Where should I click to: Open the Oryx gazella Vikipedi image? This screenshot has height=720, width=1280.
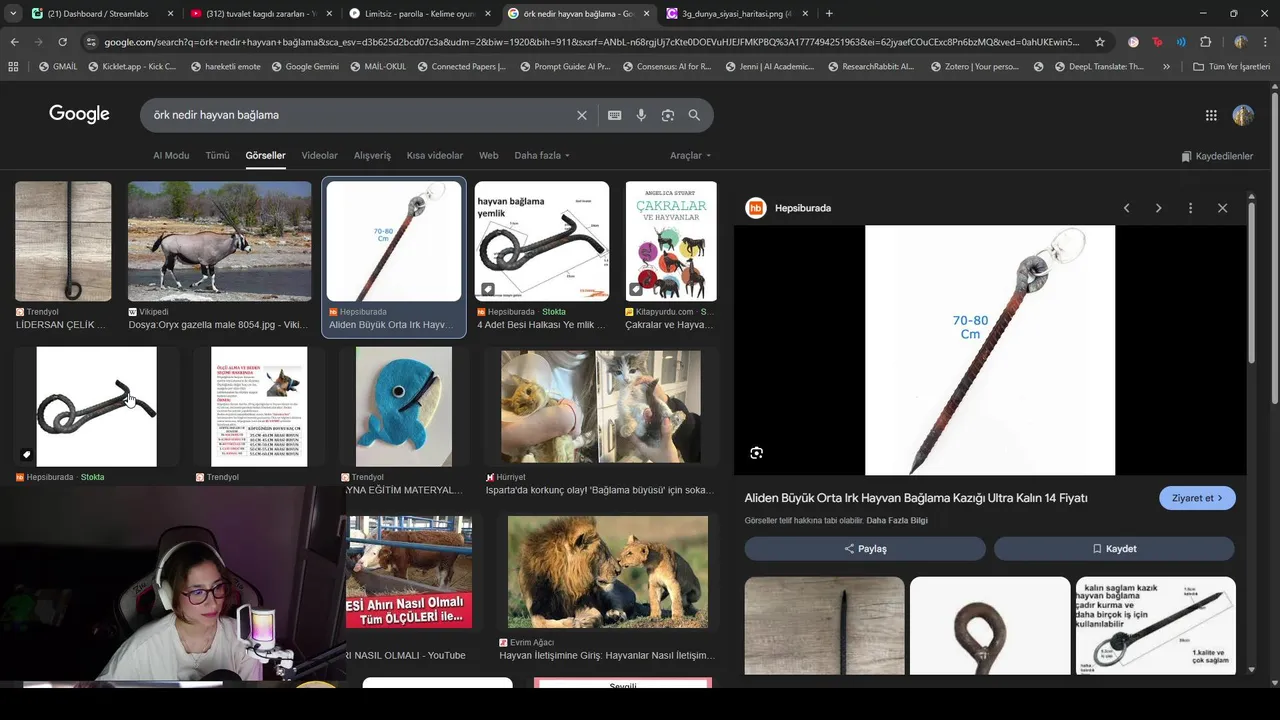[220, 241]
